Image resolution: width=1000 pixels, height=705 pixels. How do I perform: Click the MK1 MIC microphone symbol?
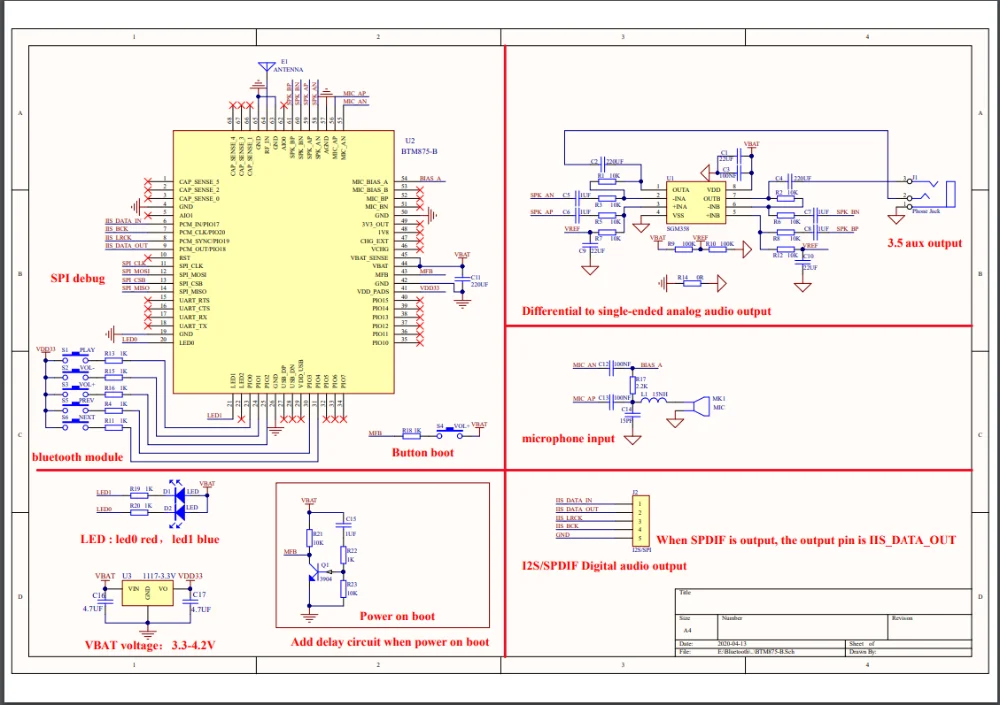tap(702, 406)
